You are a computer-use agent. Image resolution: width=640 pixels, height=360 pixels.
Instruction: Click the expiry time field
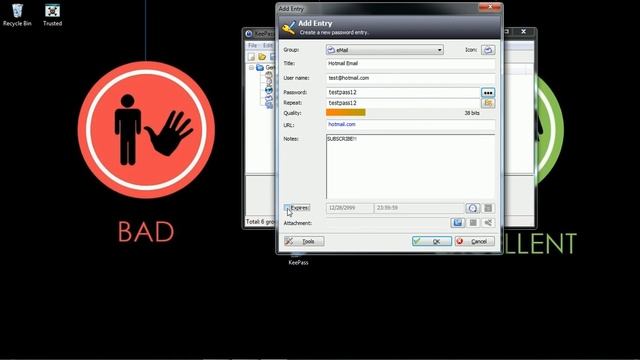tap(419, 208)
